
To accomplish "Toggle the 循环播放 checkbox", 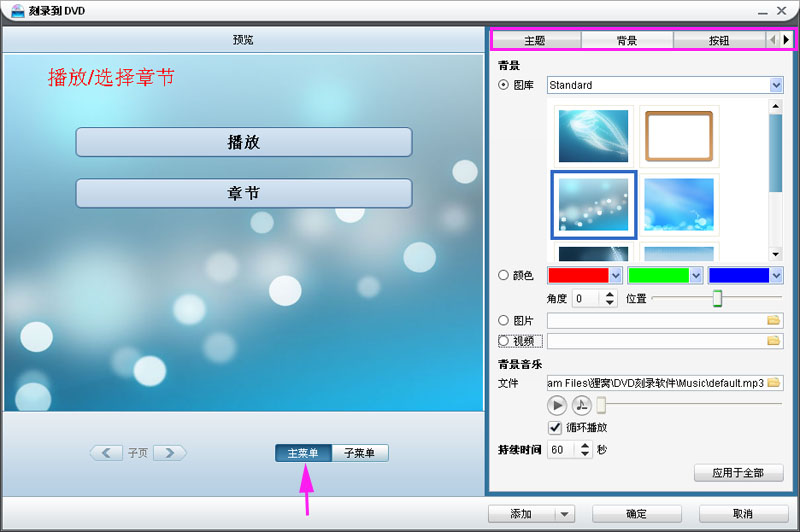I will click(x=555, y=427).
